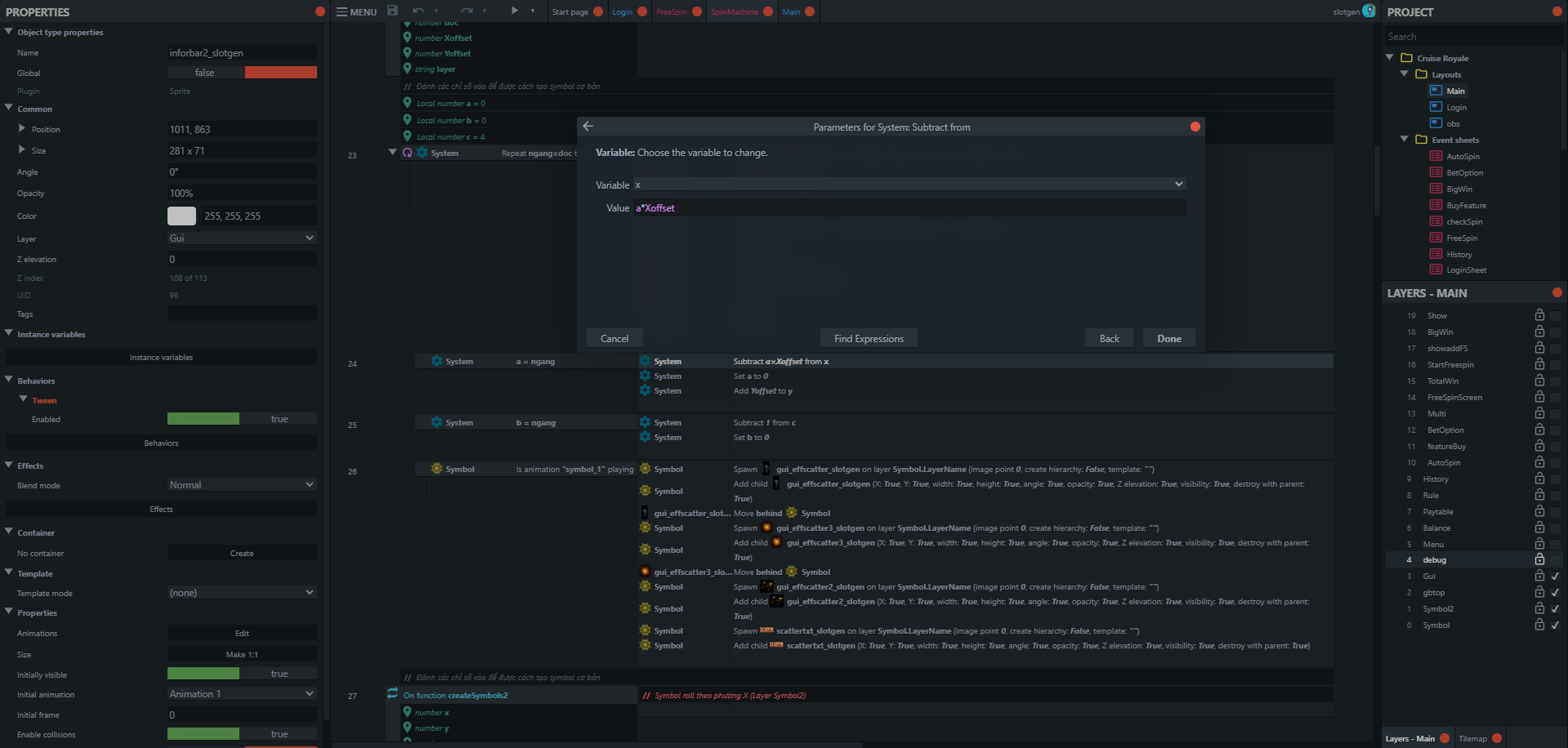Click the Name field inforbar2_slotgen

click(x=242, y=52)
